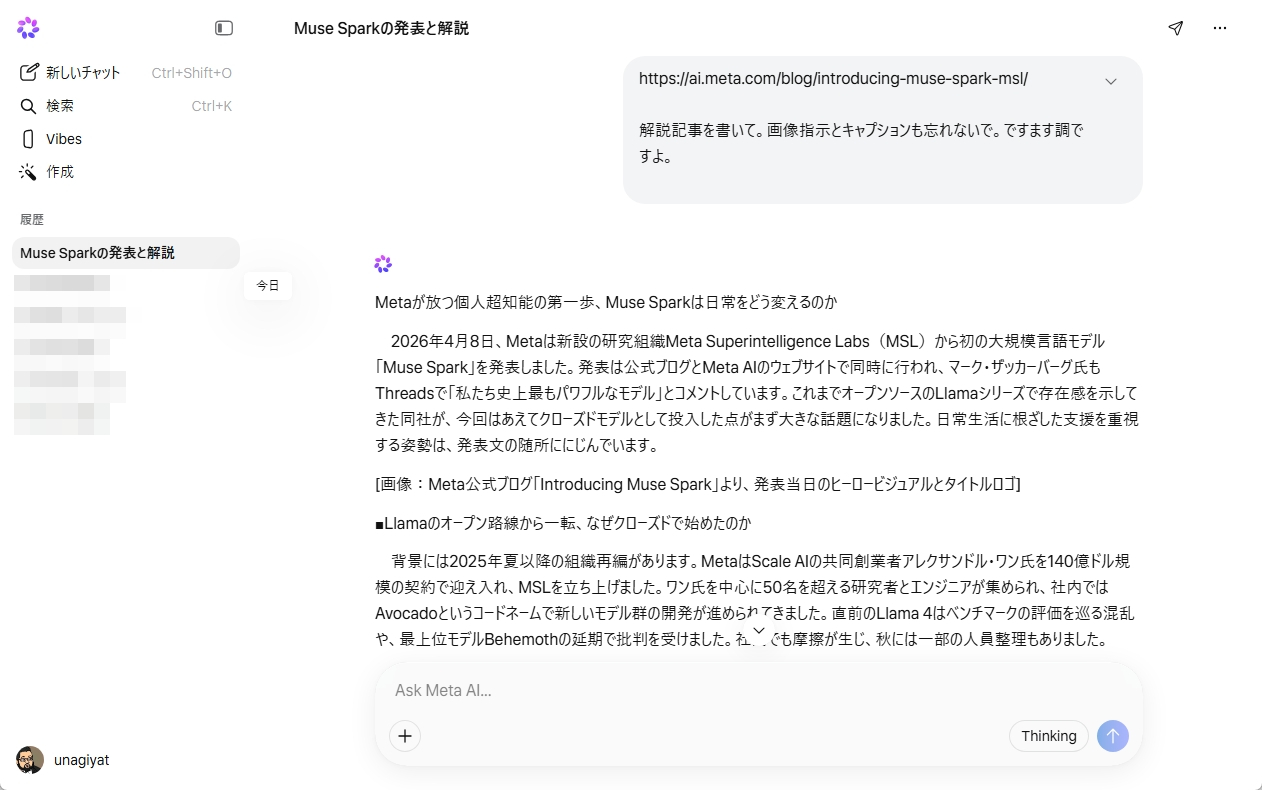The width and height of the screenshot is (1262, 790).
Task: Click the Meta AI flower logo
Action: coord(27,27)
